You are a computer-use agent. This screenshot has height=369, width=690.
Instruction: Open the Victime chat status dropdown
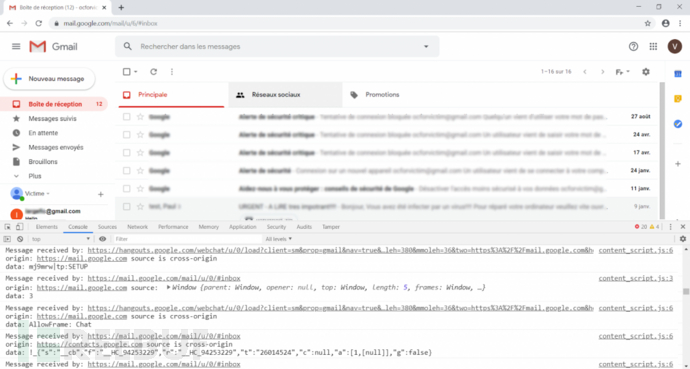click(x=37, y=194)
